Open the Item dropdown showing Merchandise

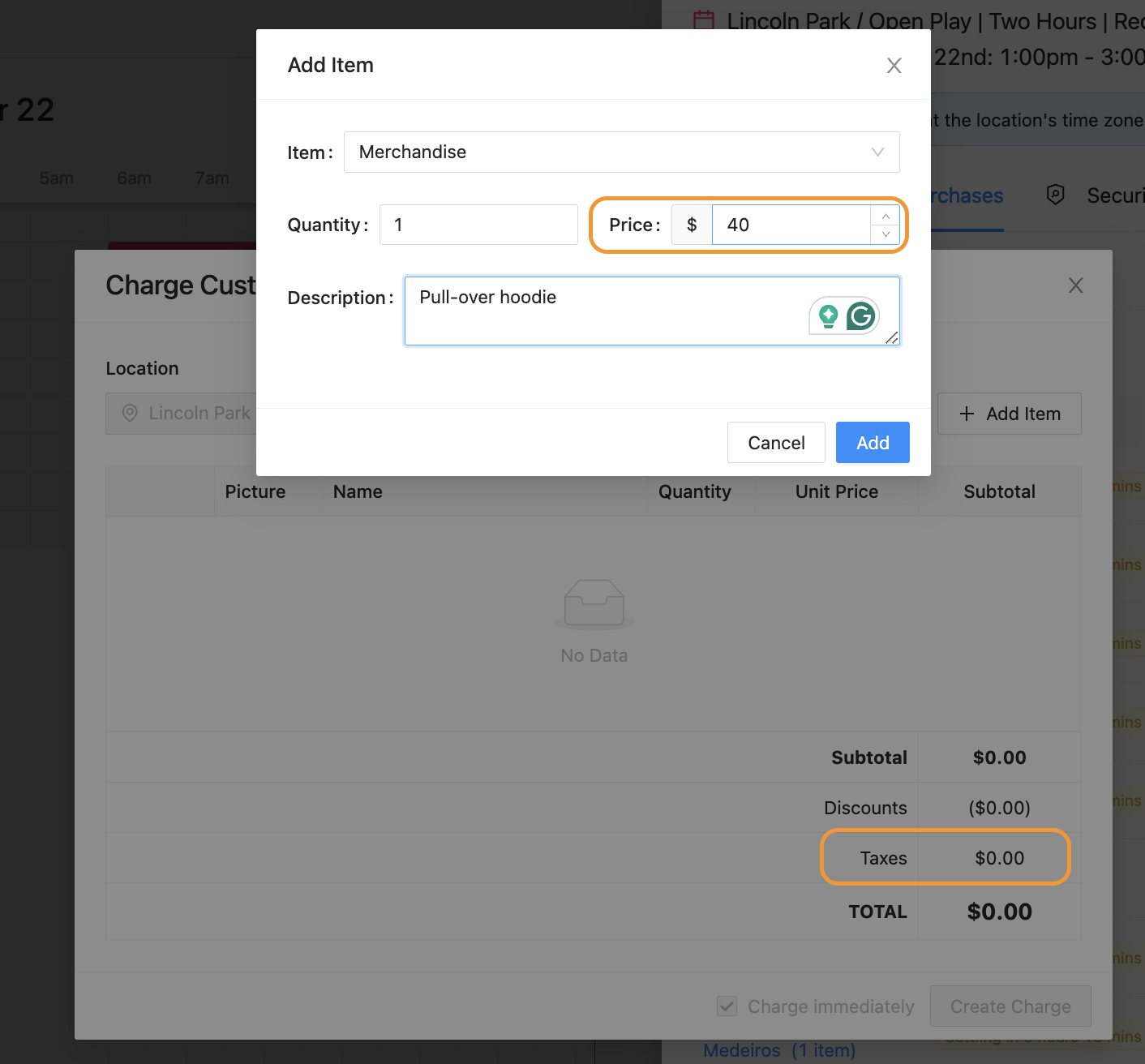tap(608, 152)
